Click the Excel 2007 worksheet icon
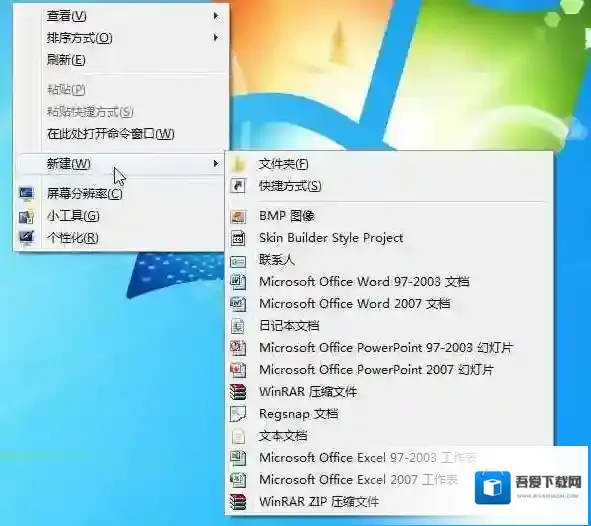This screenshot has height=526, width=591. click(238, 480)
